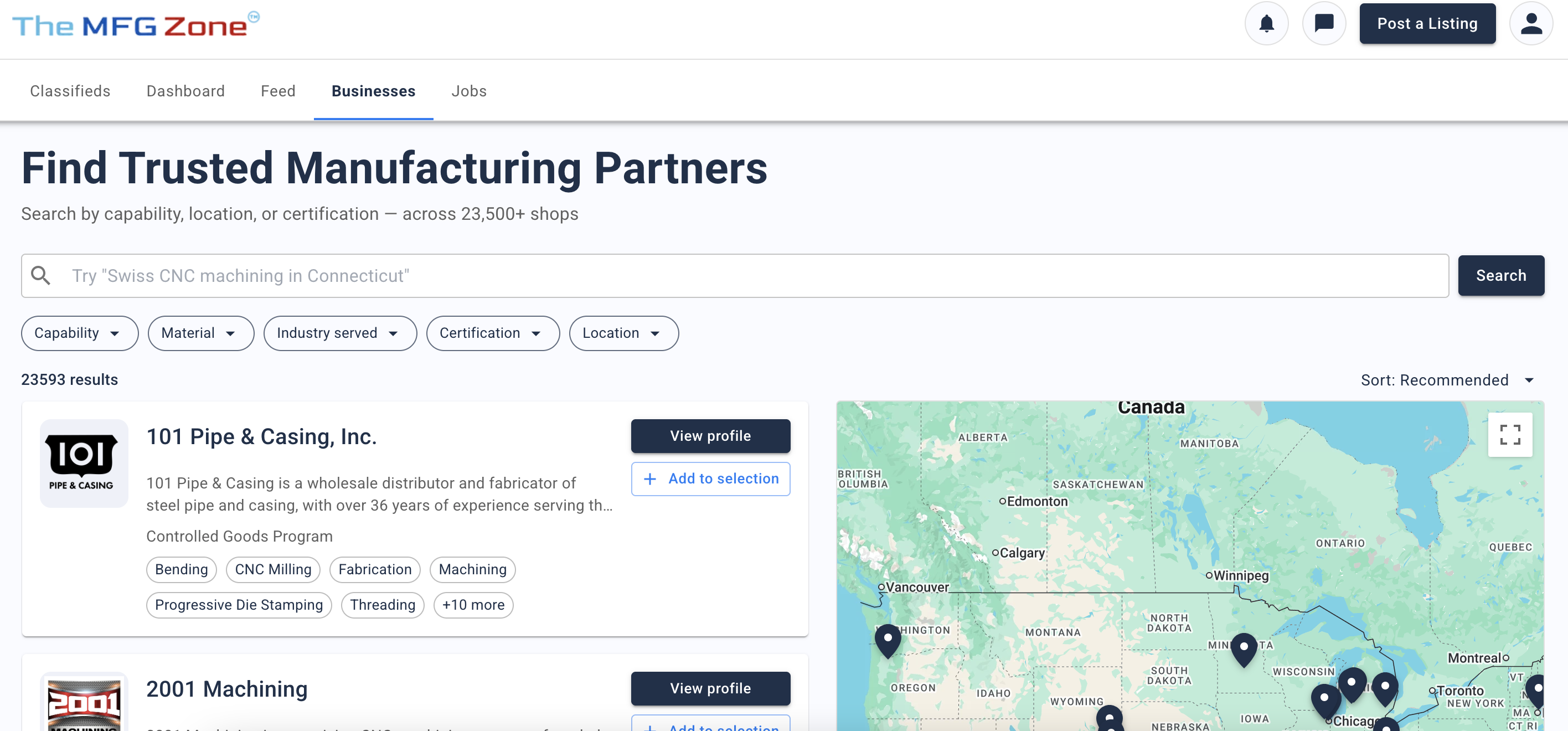Expand the Material filter dropdown
Screen dimensions: 1568x731
pos(201,333)
